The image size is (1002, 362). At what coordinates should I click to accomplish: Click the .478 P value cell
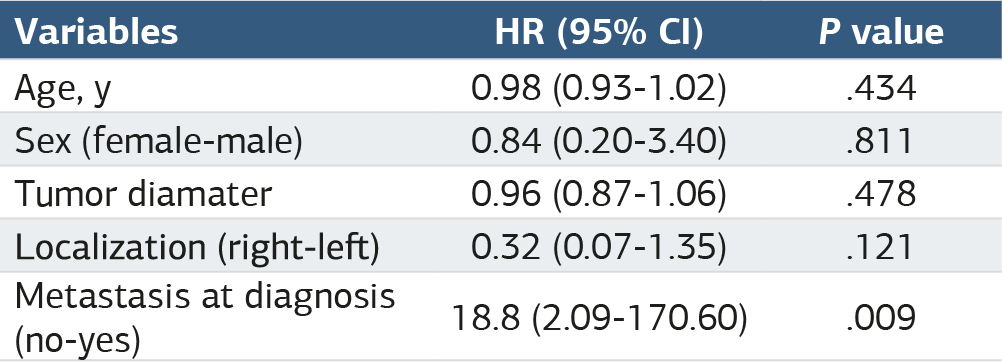pyautogui.click(x=881, y=194)
